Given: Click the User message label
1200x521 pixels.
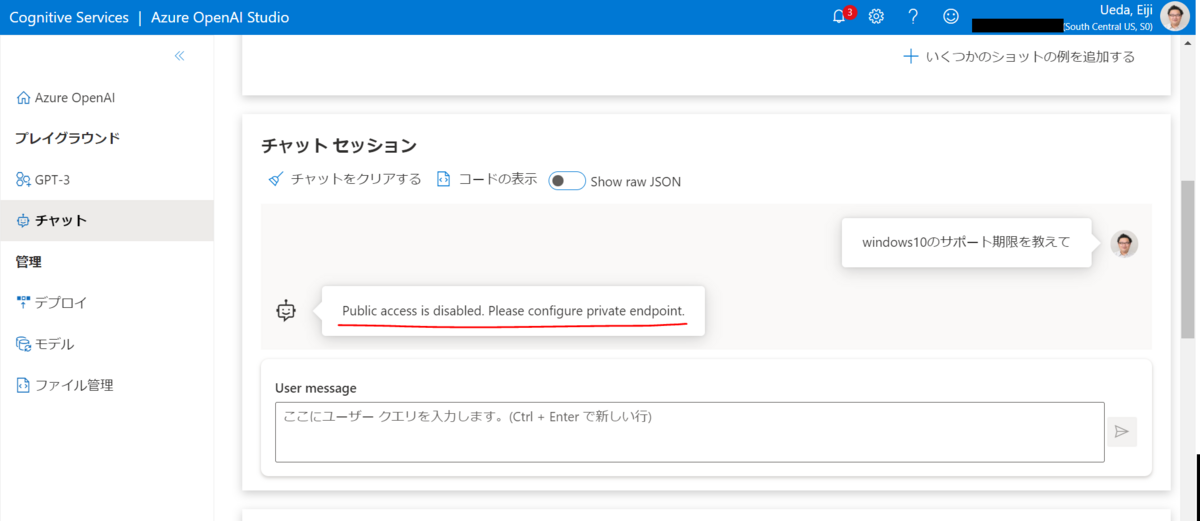Looking at the screenshot, I should click(315, 388).
